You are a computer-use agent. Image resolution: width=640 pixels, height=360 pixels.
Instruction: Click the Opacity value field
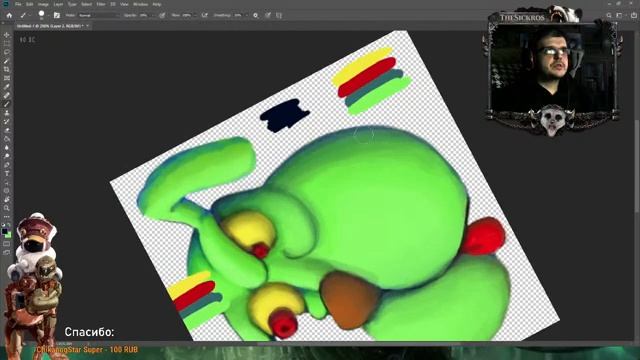click(144, 15)
